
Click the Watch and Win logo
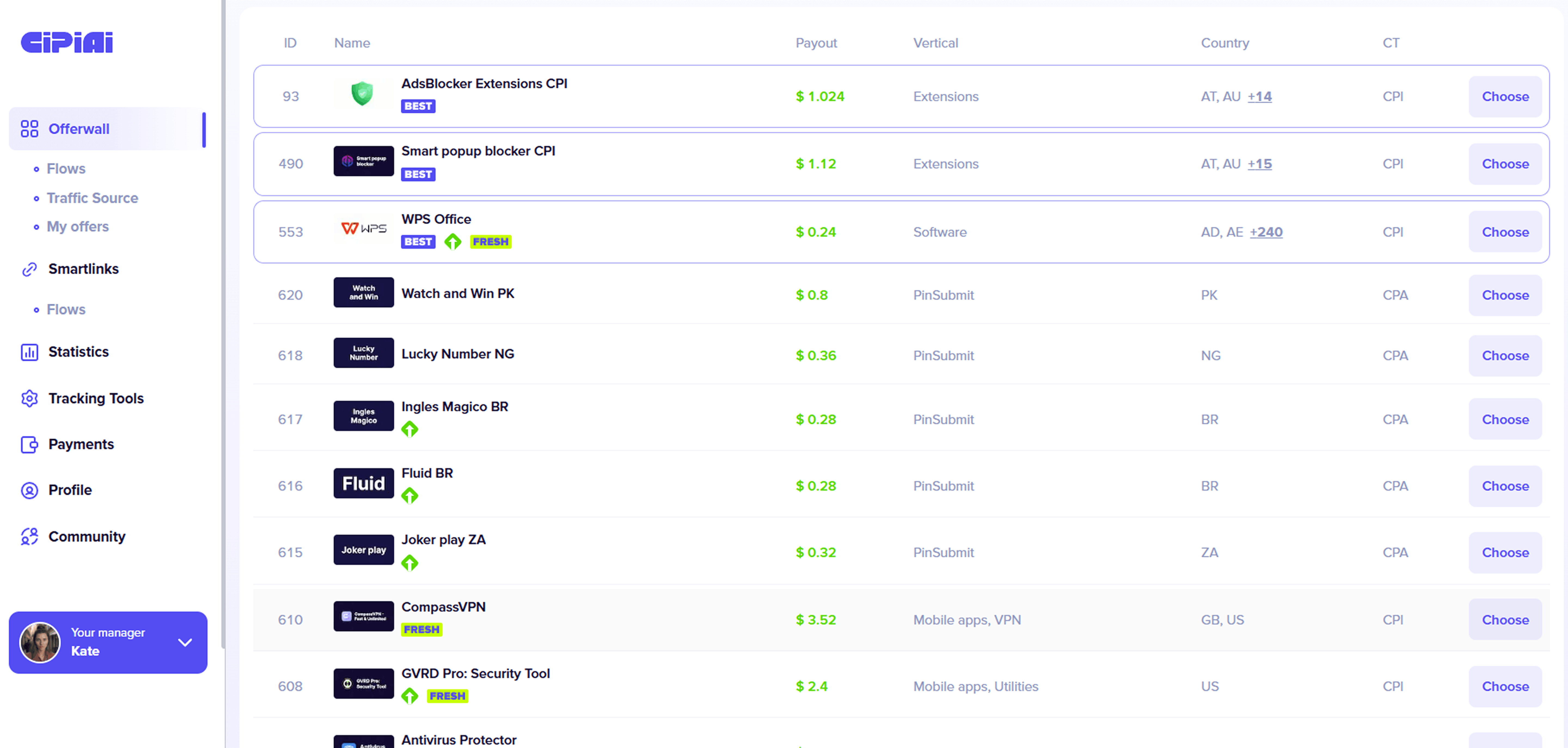363,292
